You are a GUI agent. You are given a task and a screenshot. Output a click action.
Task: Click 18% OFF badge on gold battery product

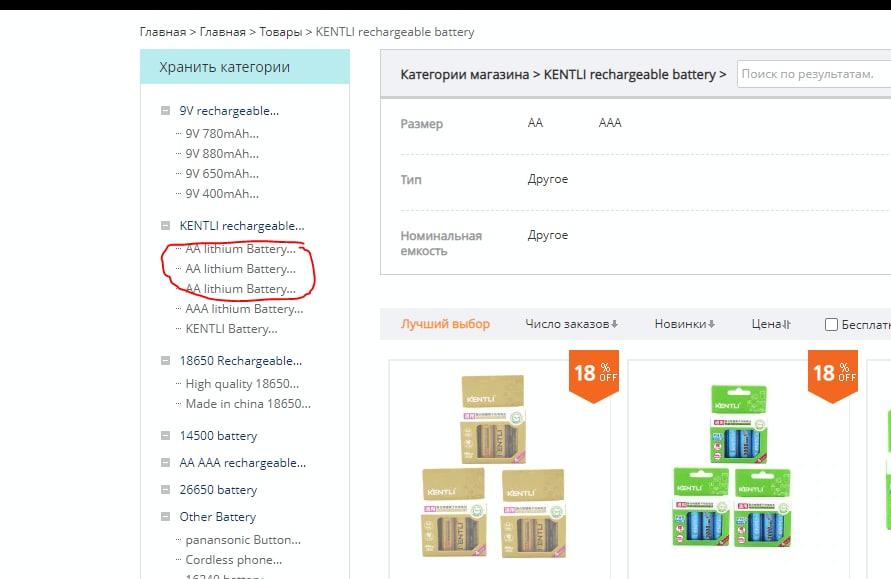coord(594,375)
